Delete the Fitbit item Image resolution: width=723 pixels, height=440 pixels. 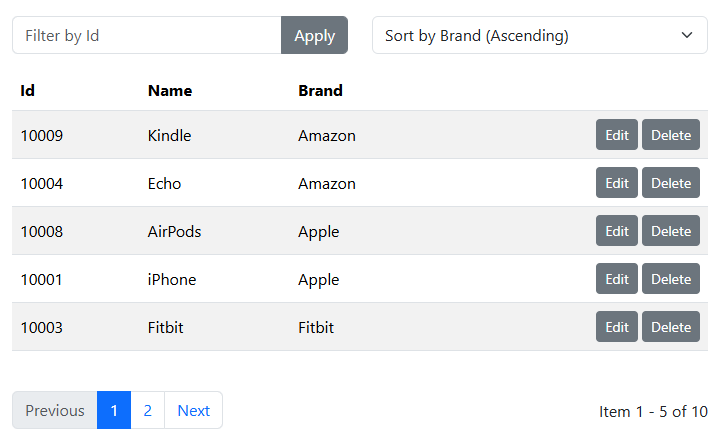point(670,327)
